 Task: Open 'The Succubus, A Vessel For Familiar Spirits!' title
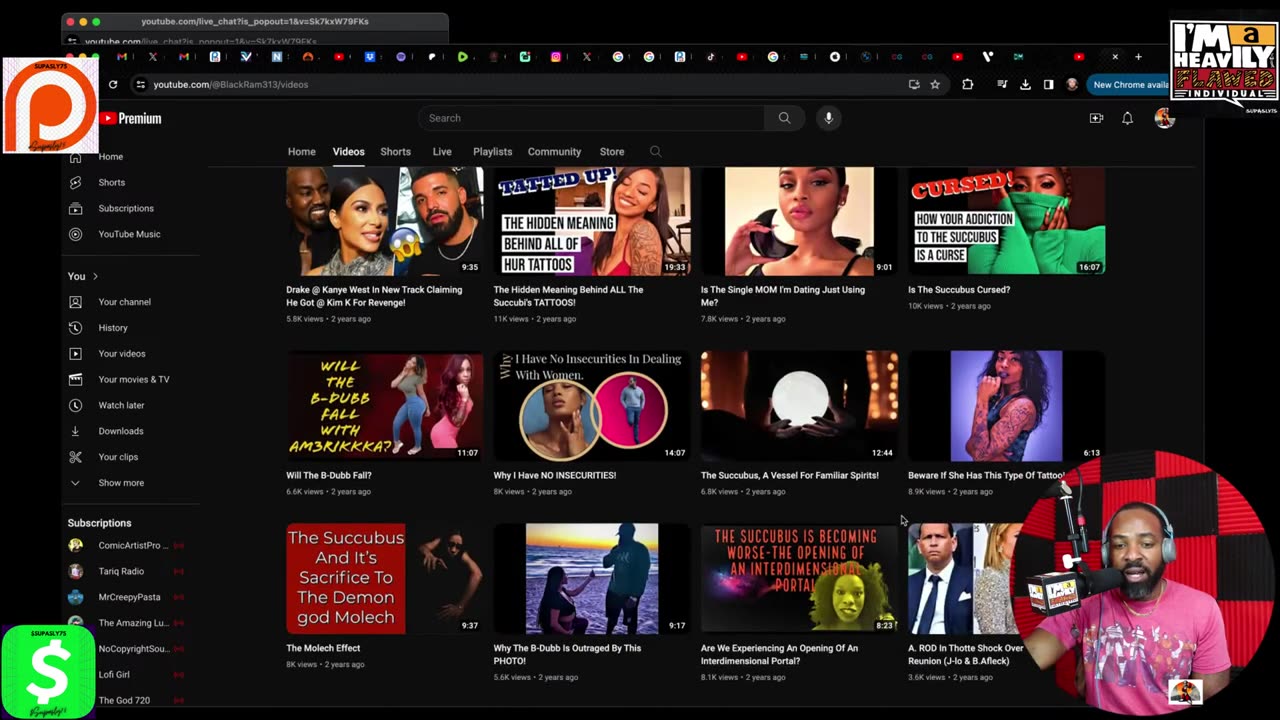[790, 475]
